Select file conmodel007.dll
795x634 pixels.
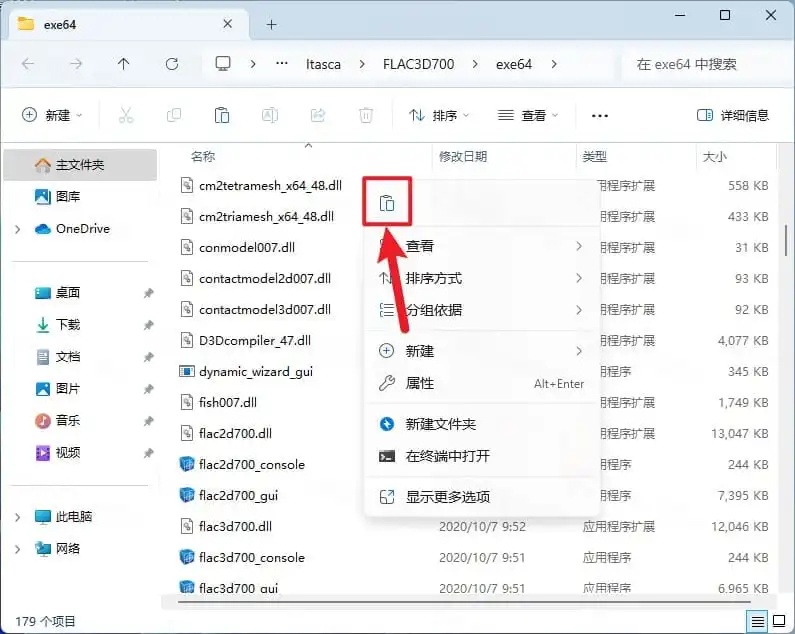(247, 248)
